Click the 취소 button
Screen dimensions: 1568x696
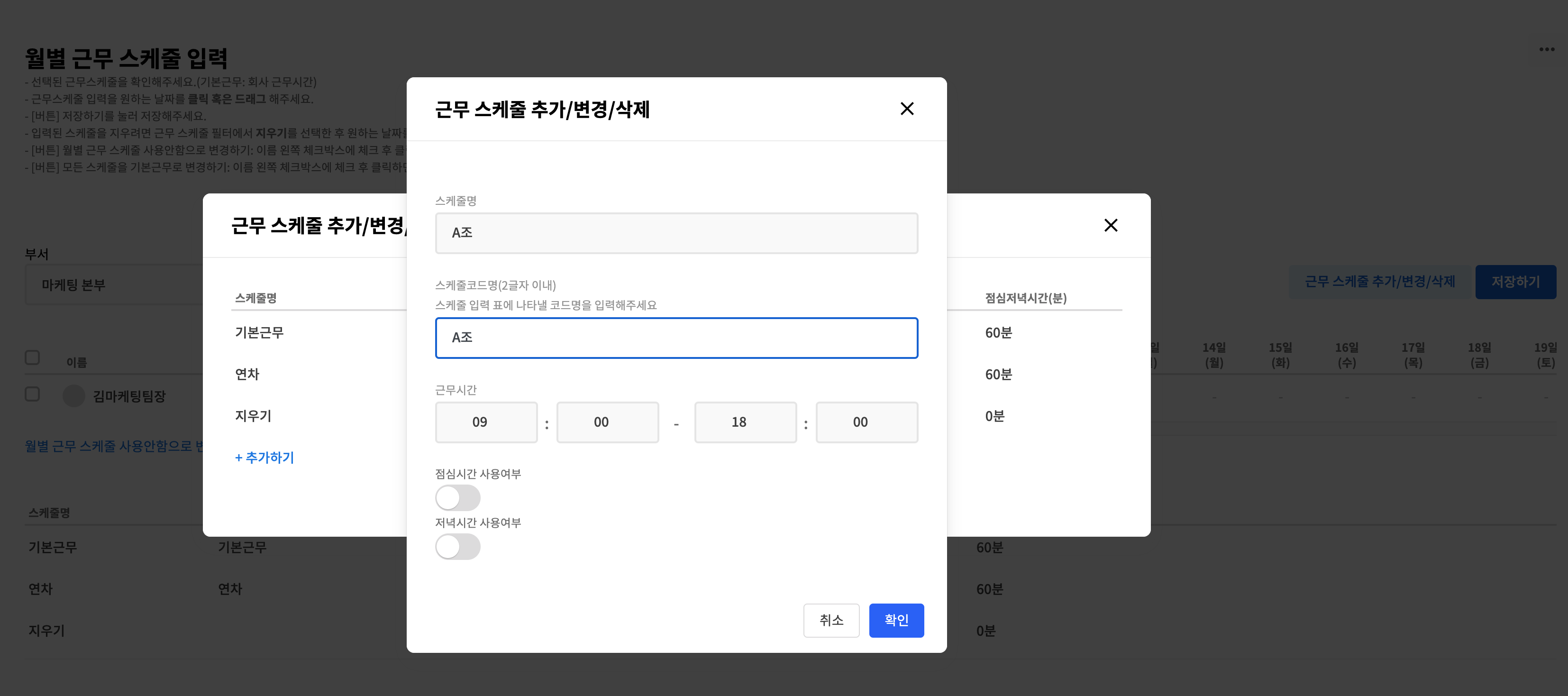coord(831,621)
